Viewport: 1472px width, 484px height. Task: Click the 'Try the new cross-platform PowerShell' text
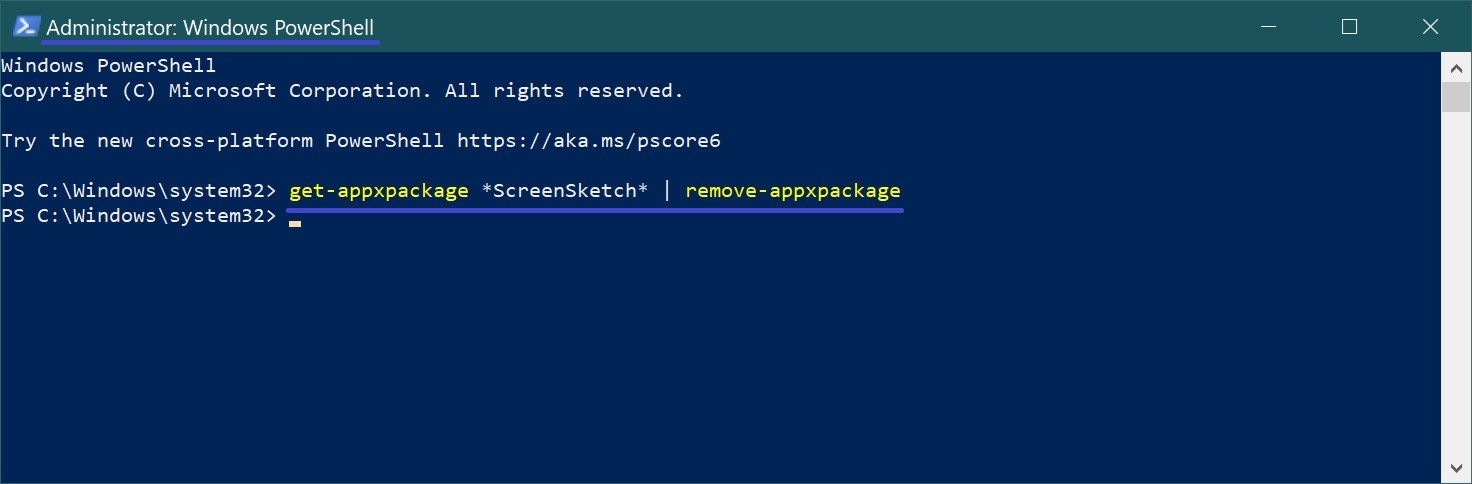pos(222,141)
